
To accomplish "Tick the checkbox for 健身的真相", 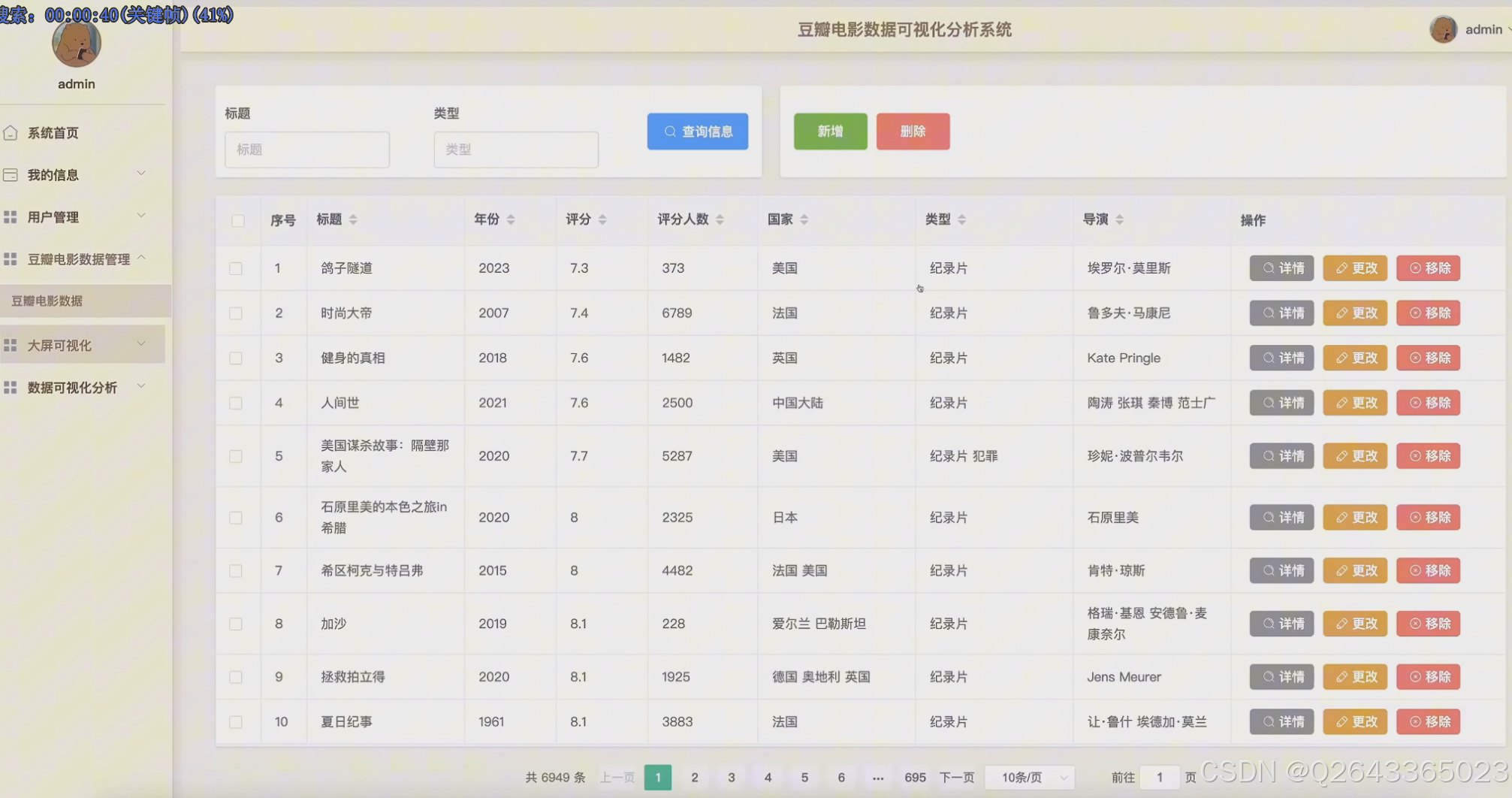I will (236, 358).
